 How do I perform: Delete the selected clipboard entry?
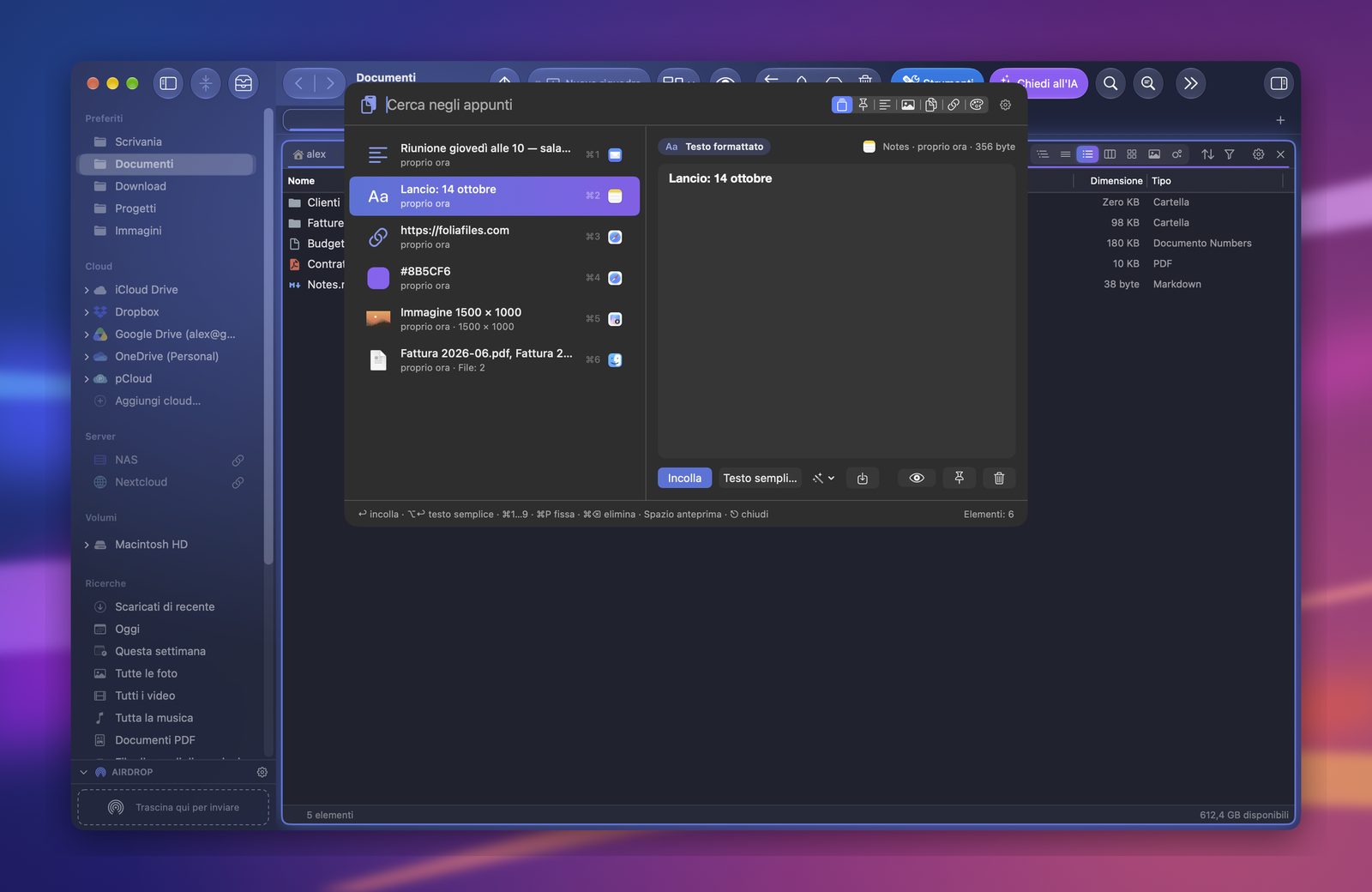[999, 478]
